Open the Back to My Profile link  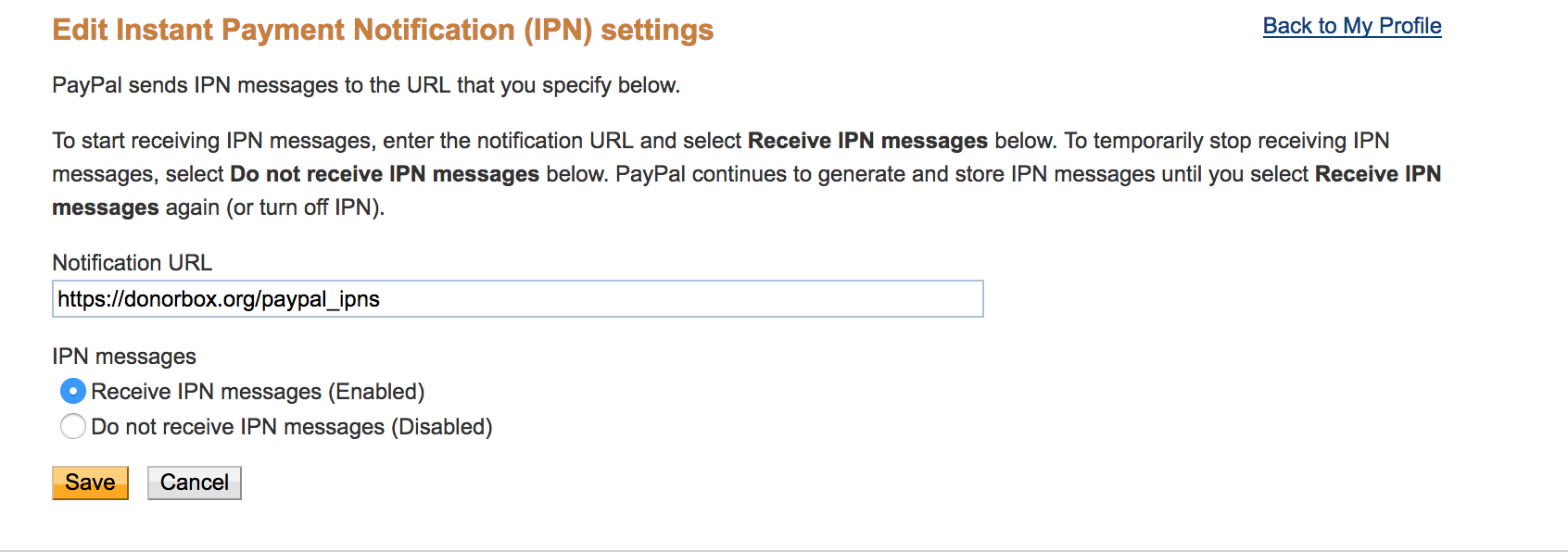[1351, 26]
